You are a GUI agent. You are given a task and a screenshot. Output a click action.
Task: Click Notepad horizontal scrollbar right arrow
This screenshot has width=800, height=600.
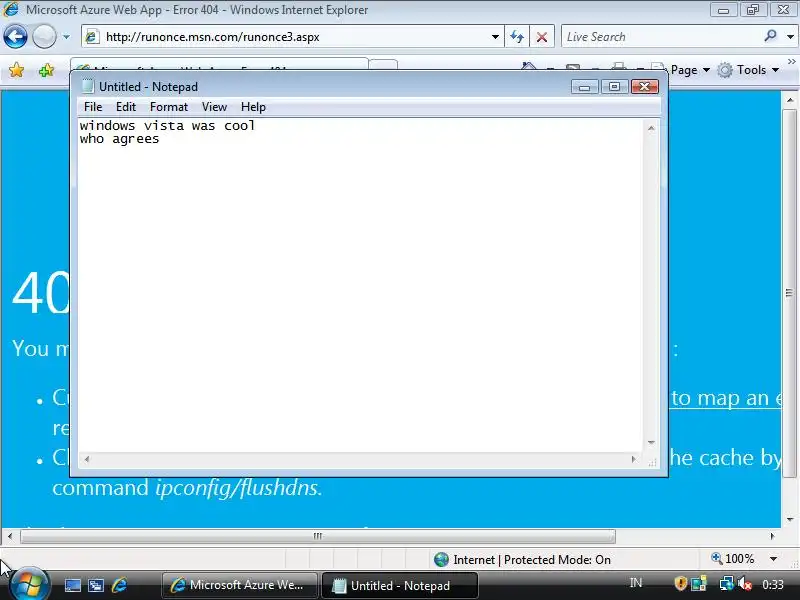coord(634,459)
